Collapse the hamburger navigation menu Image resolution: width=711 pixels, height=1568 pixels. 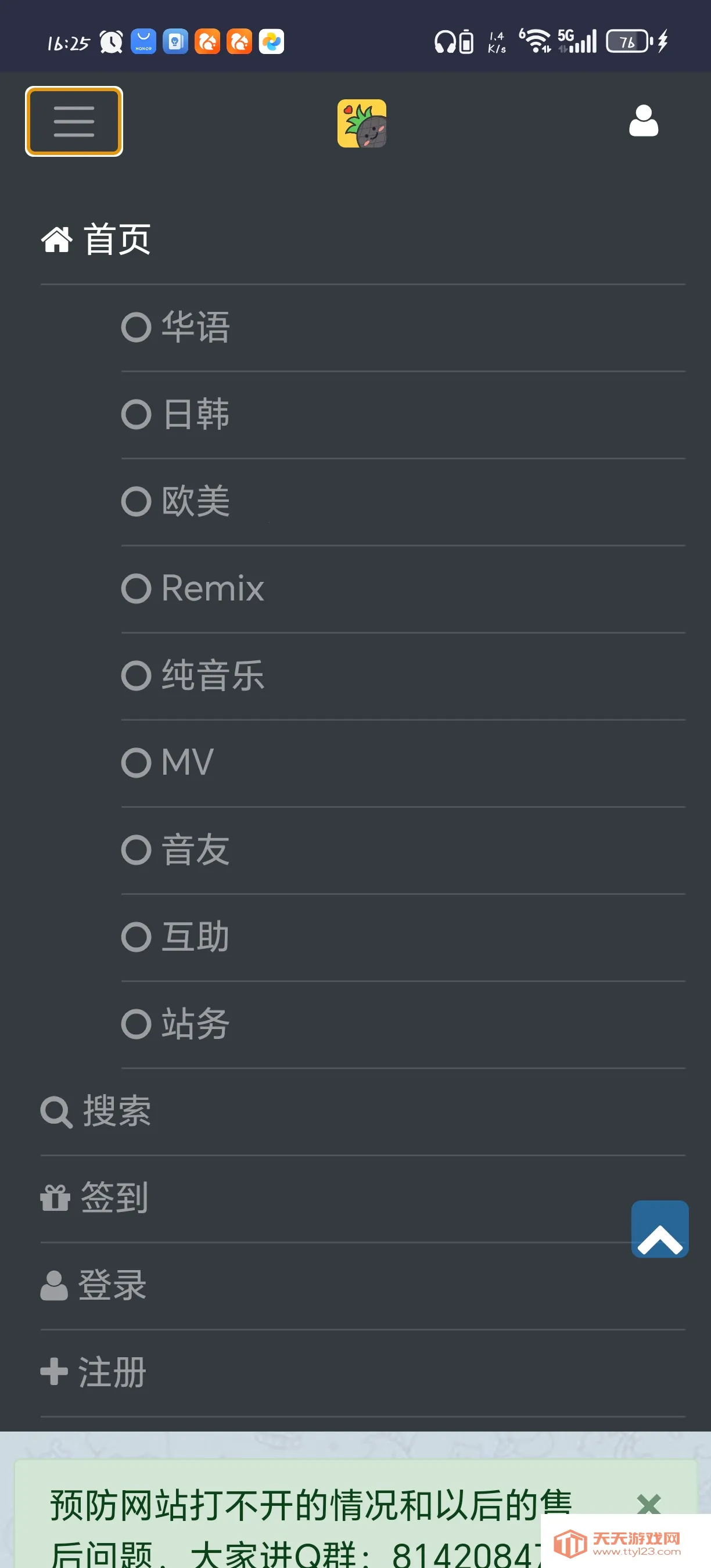point(74,121)
